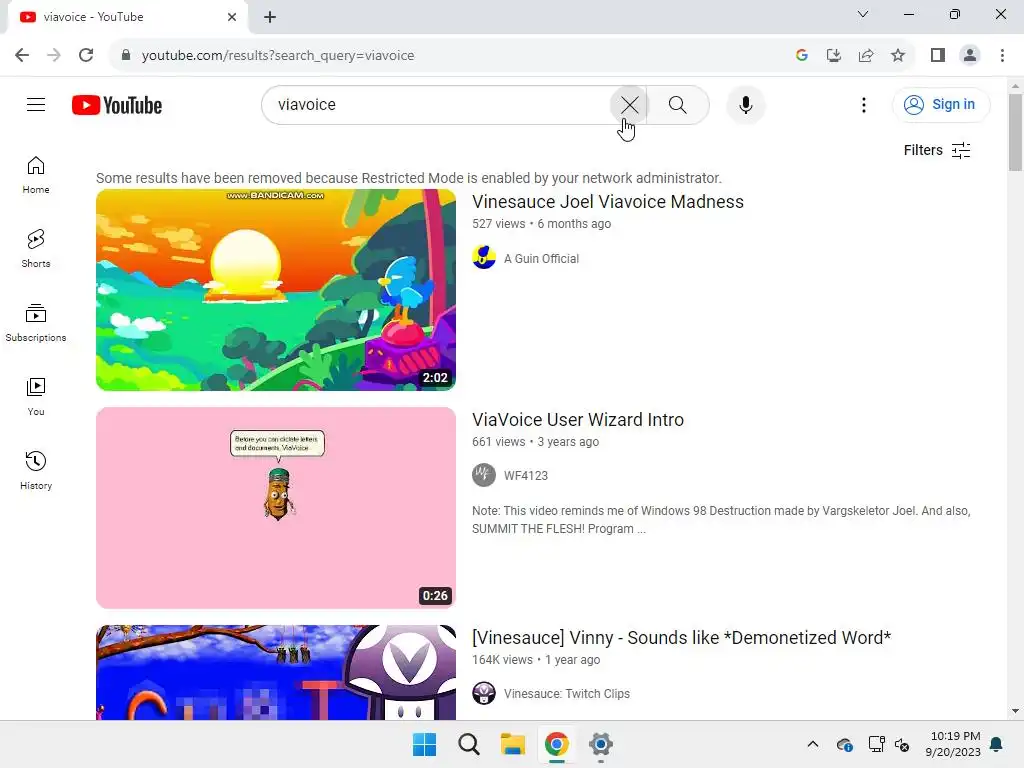Visit Vinesauce: Twitch Clips channel name

[567, 694]
